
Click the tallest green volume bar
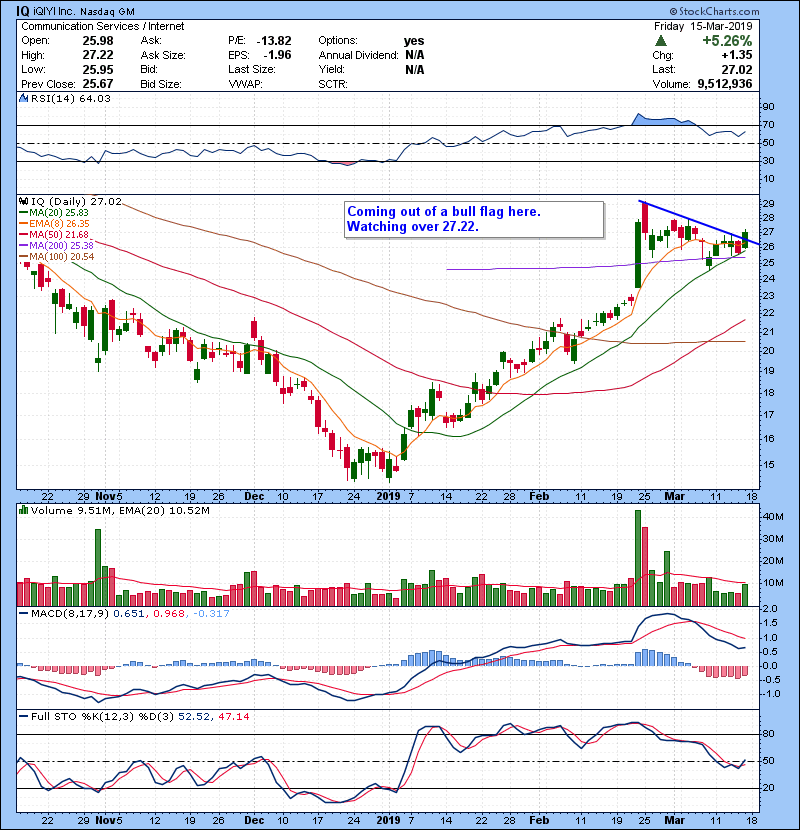pos(638,558)
